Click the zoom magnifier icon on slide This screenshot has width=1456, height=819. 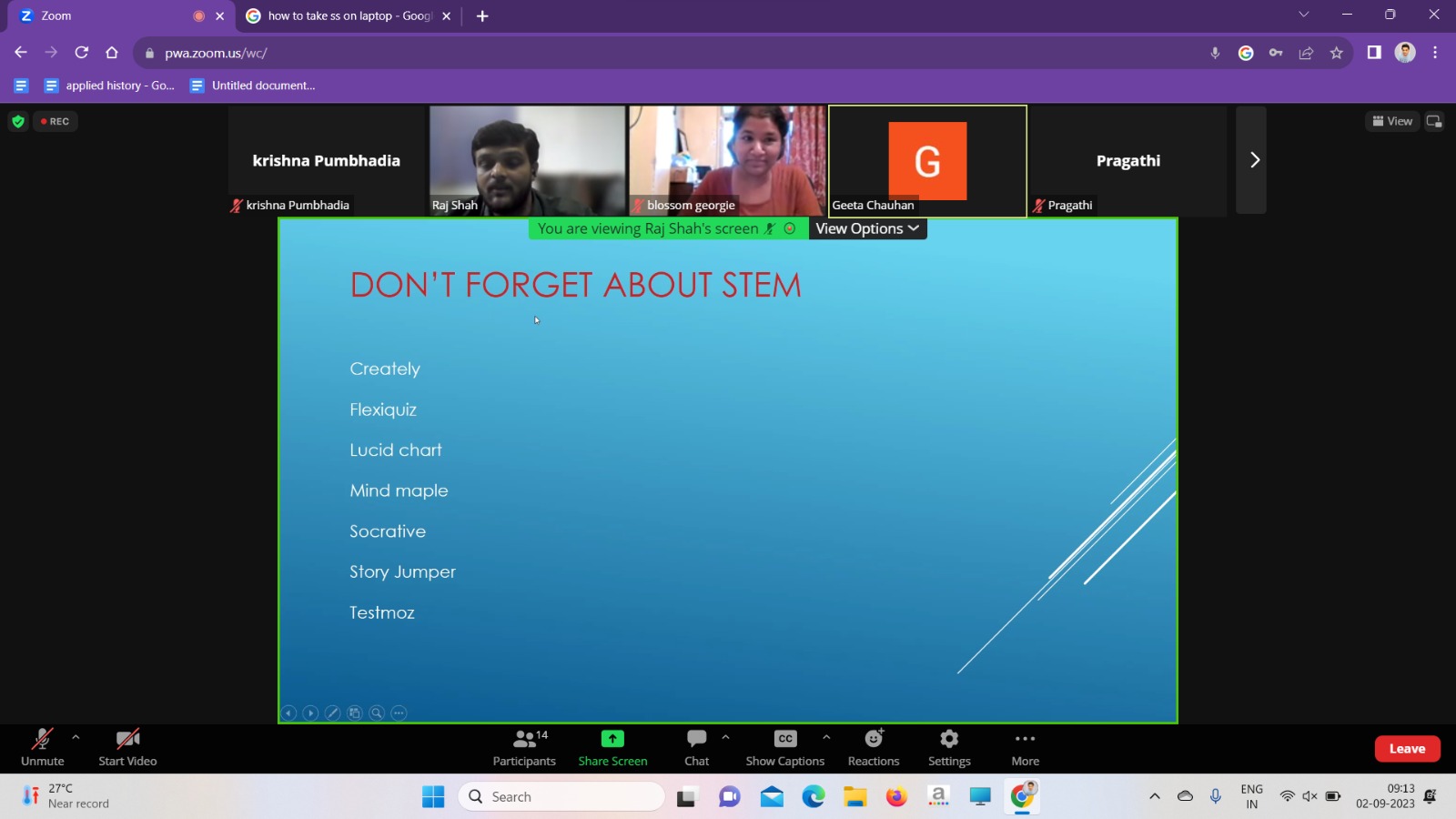point(377,713)
